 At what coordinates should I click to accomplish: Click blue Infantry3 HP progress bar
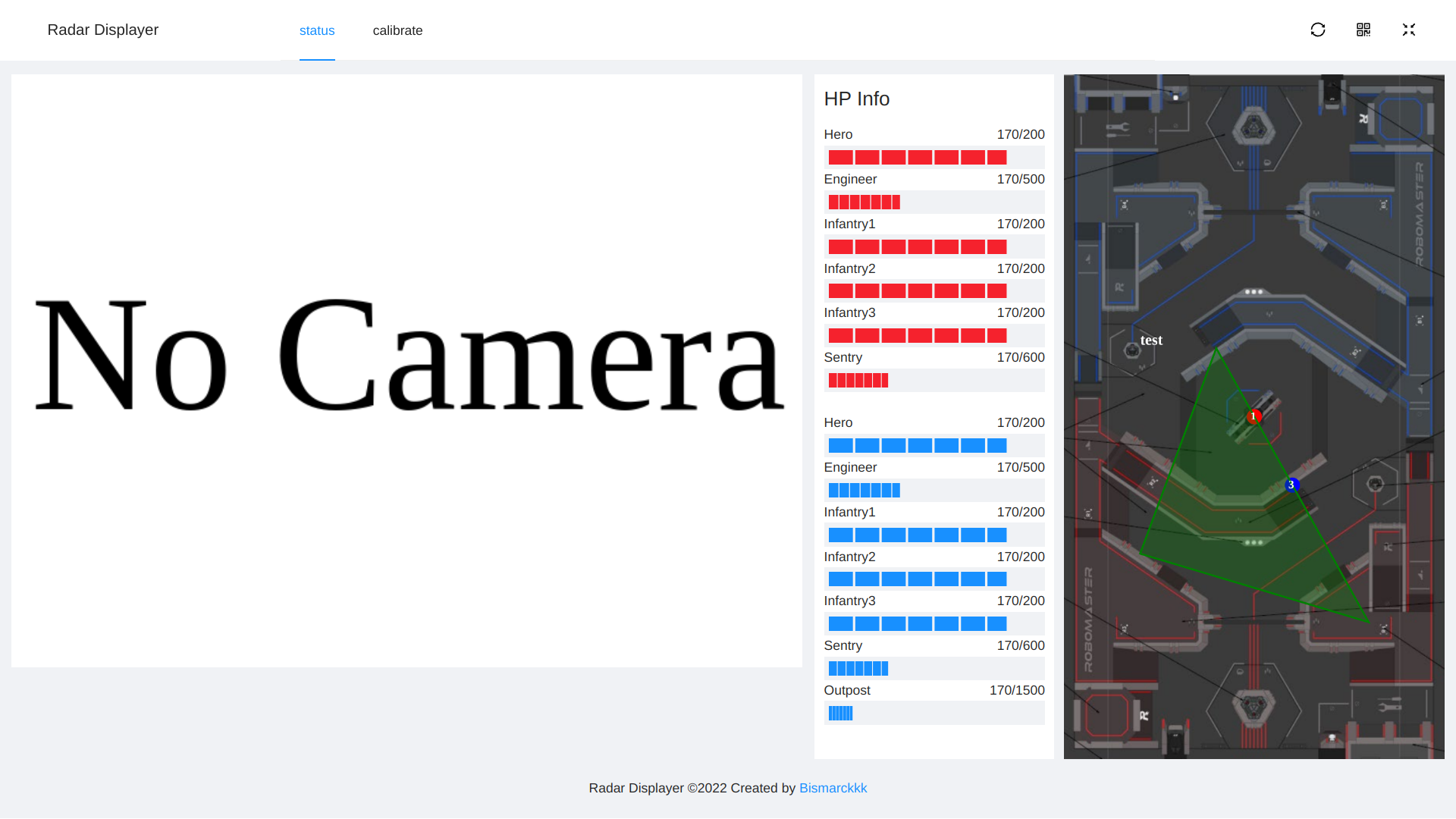click(934, 623)
